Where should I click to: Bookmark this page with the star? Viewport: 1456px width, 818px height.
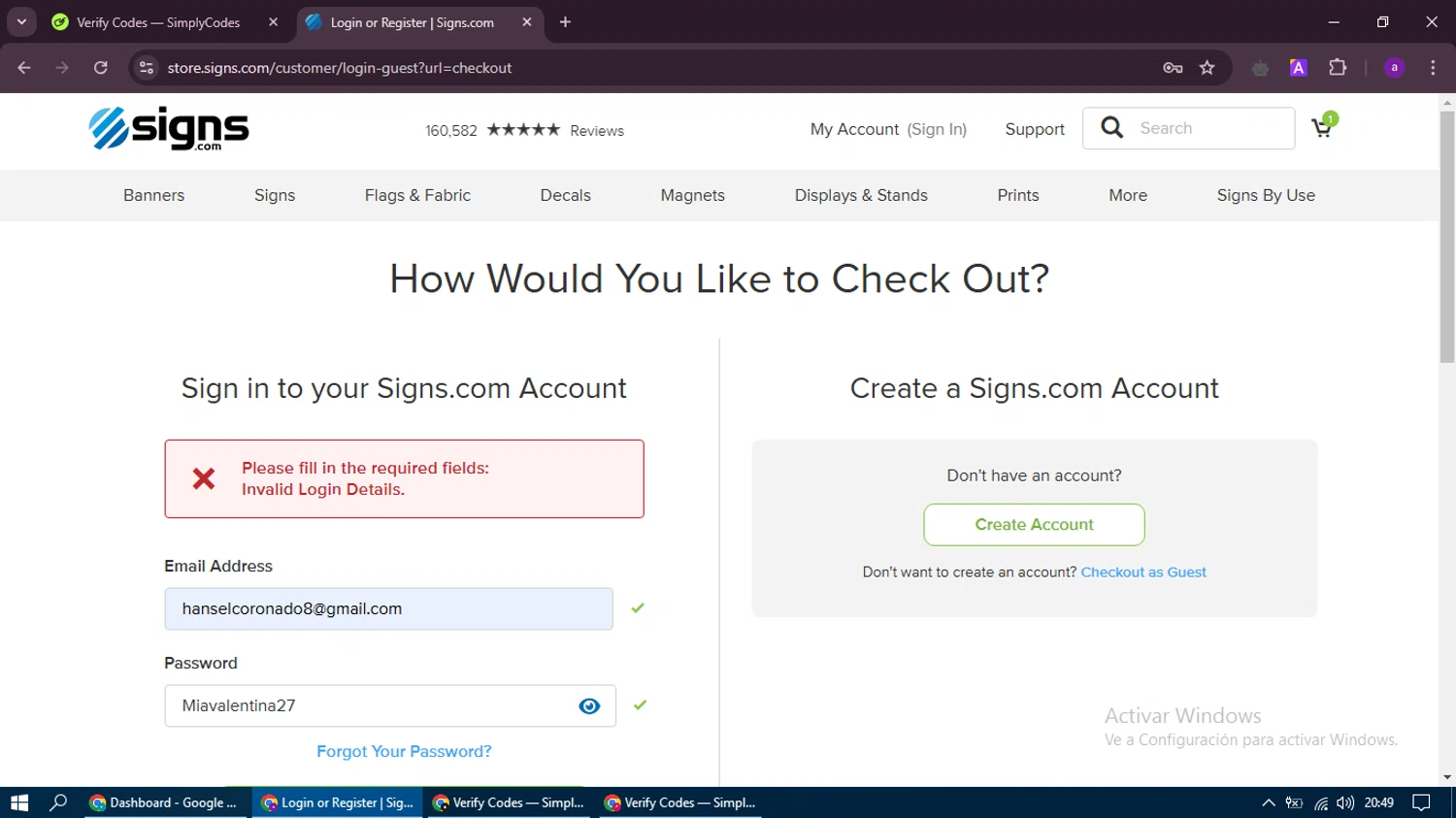(1207, 68)
